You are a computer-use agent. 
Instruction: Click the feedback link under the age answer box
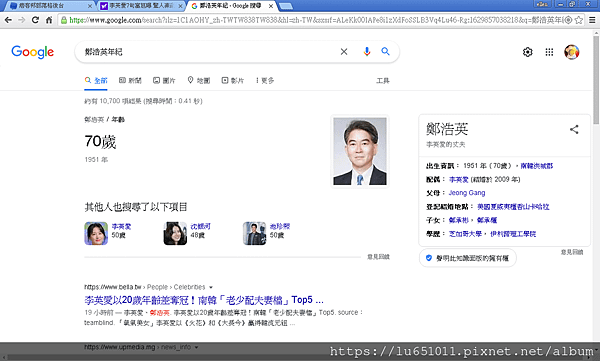(x=378, y=257)
